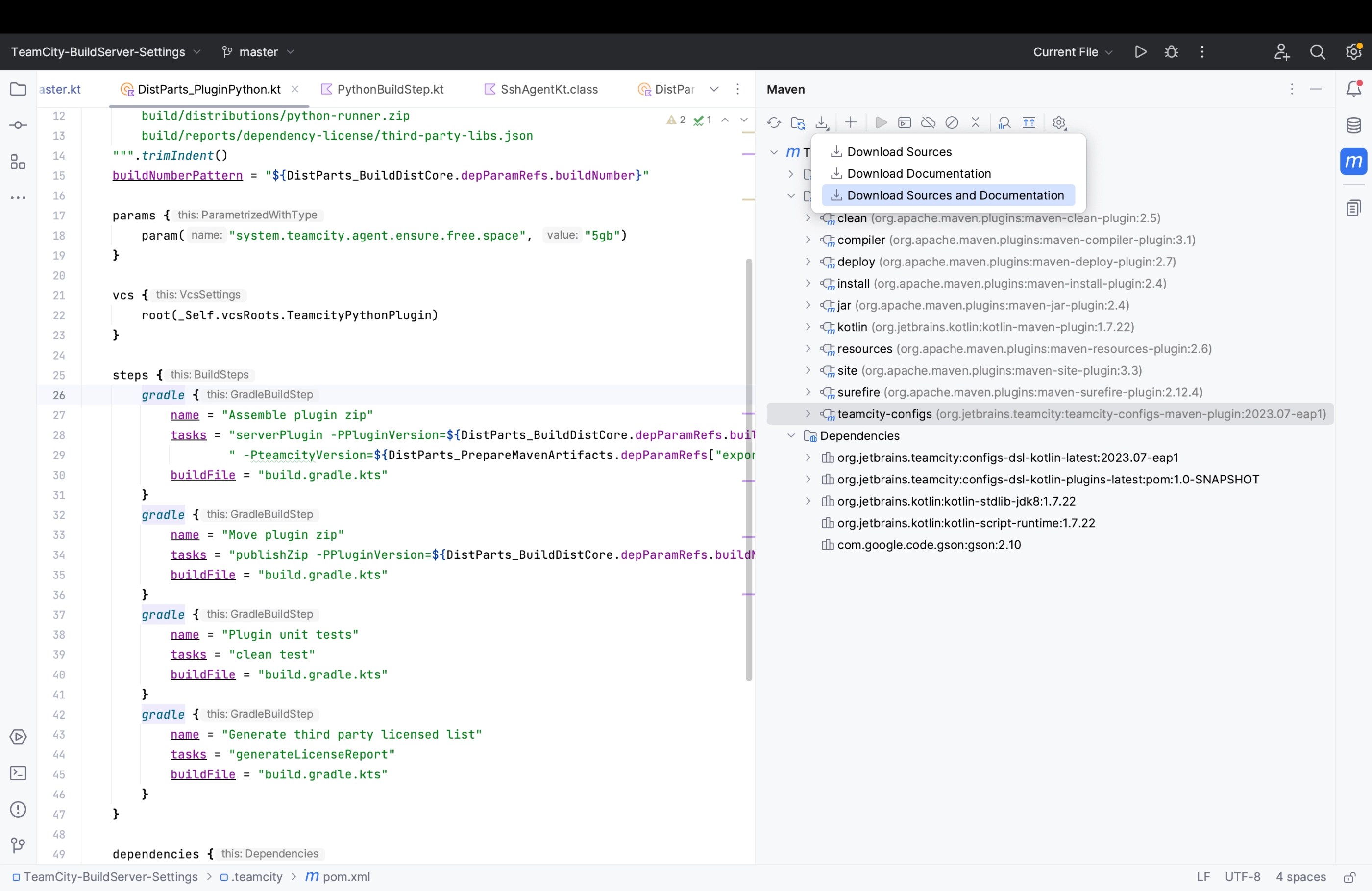Open Search Everywhere with the magnifier icon
The width and height of the screenshot is (1372, 891).
pos(1318,52)
